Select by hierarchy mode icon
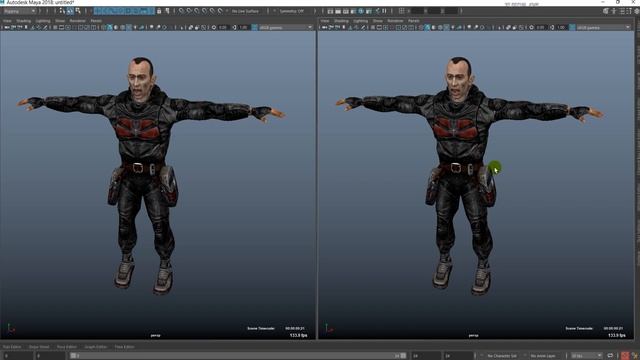The height and width of the screenshot is (360, 640). pyautogui.click(x=62, y=11)
